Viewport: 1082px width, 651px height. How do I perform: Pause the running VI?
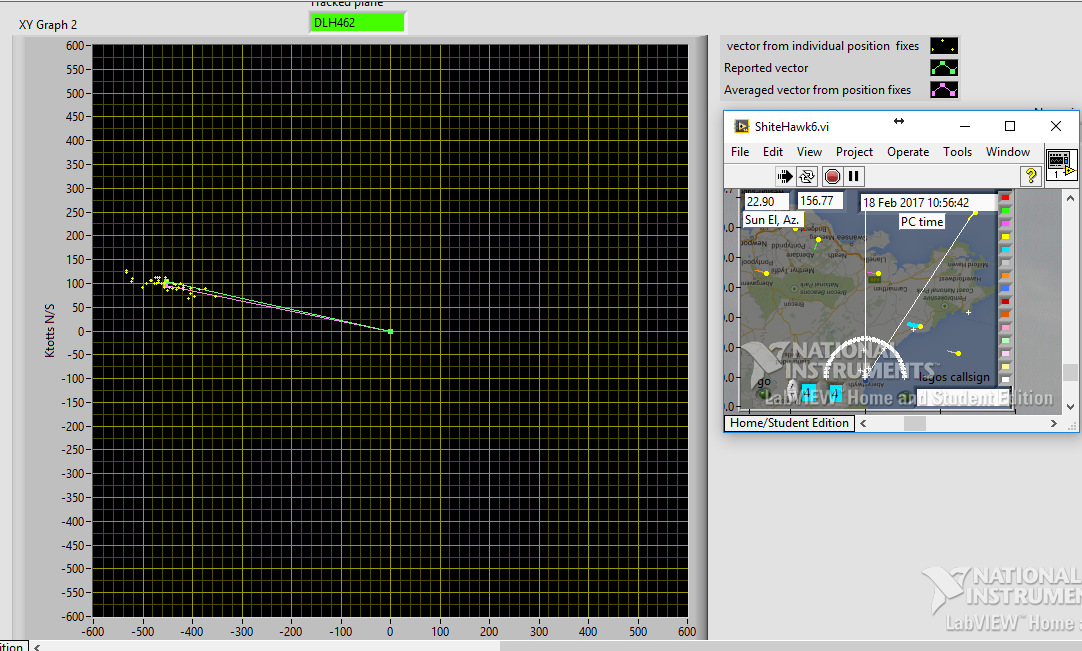(x=854, y=176)
